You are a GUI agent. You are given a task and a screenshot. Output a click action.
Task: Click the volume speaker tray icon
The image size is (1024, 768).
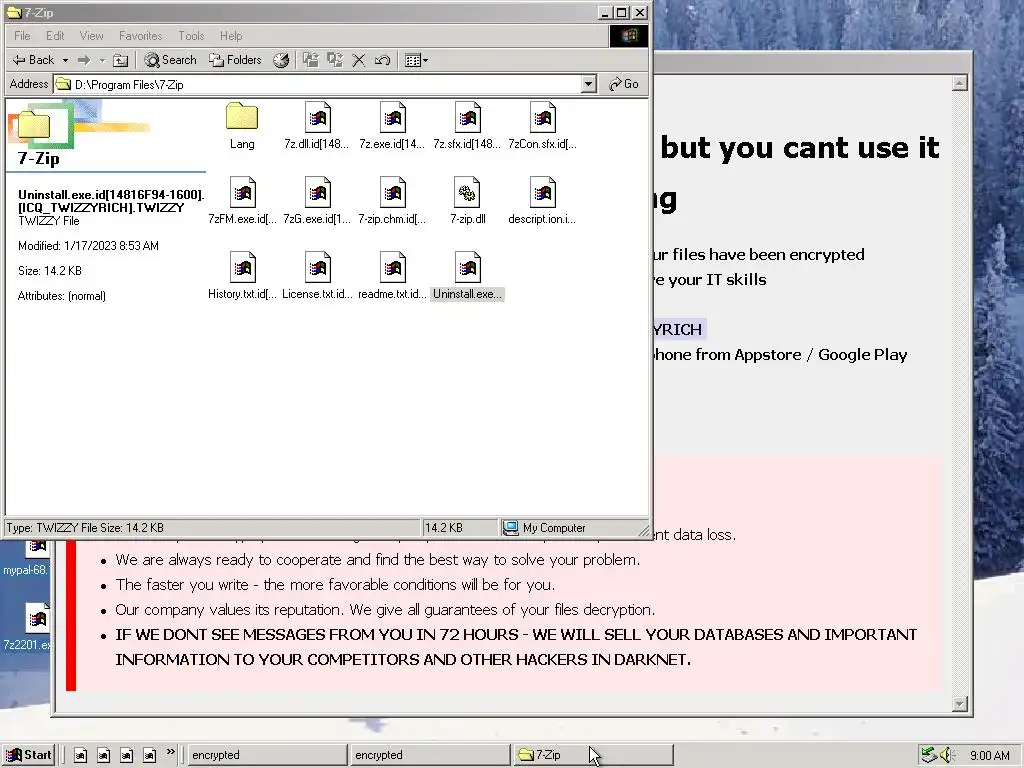pyautogui.click(x=947, y=755)
